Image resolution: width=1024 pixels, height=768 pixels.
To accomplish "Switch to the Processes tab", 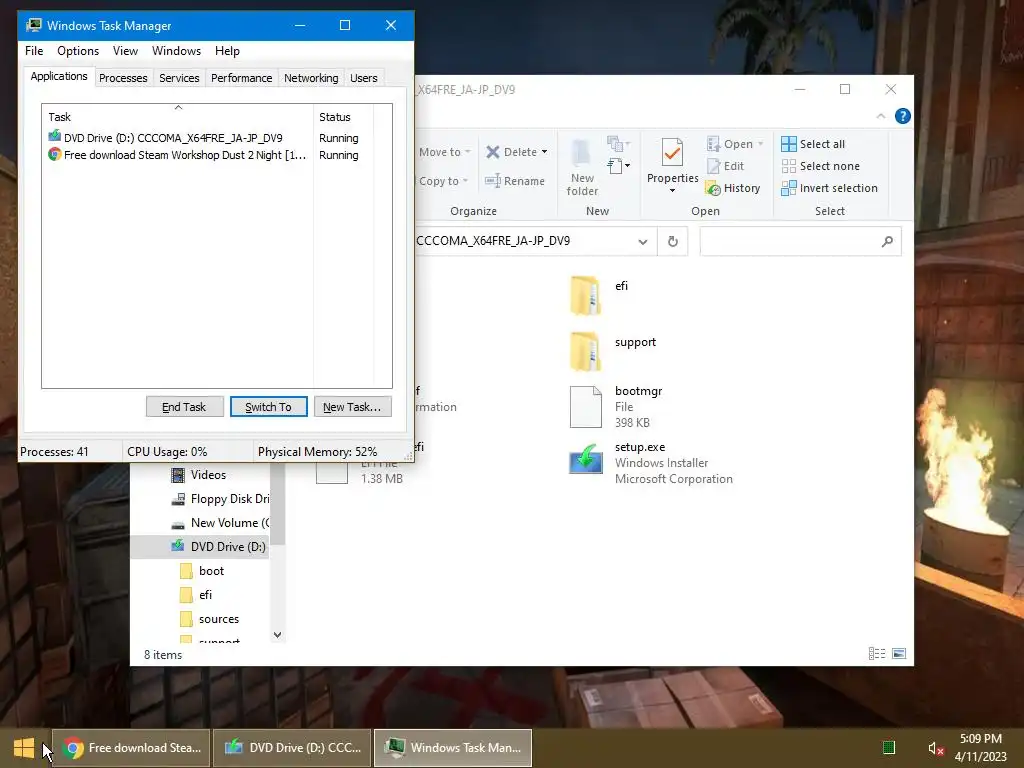I will pyautogui.click(x=123, y=78).
